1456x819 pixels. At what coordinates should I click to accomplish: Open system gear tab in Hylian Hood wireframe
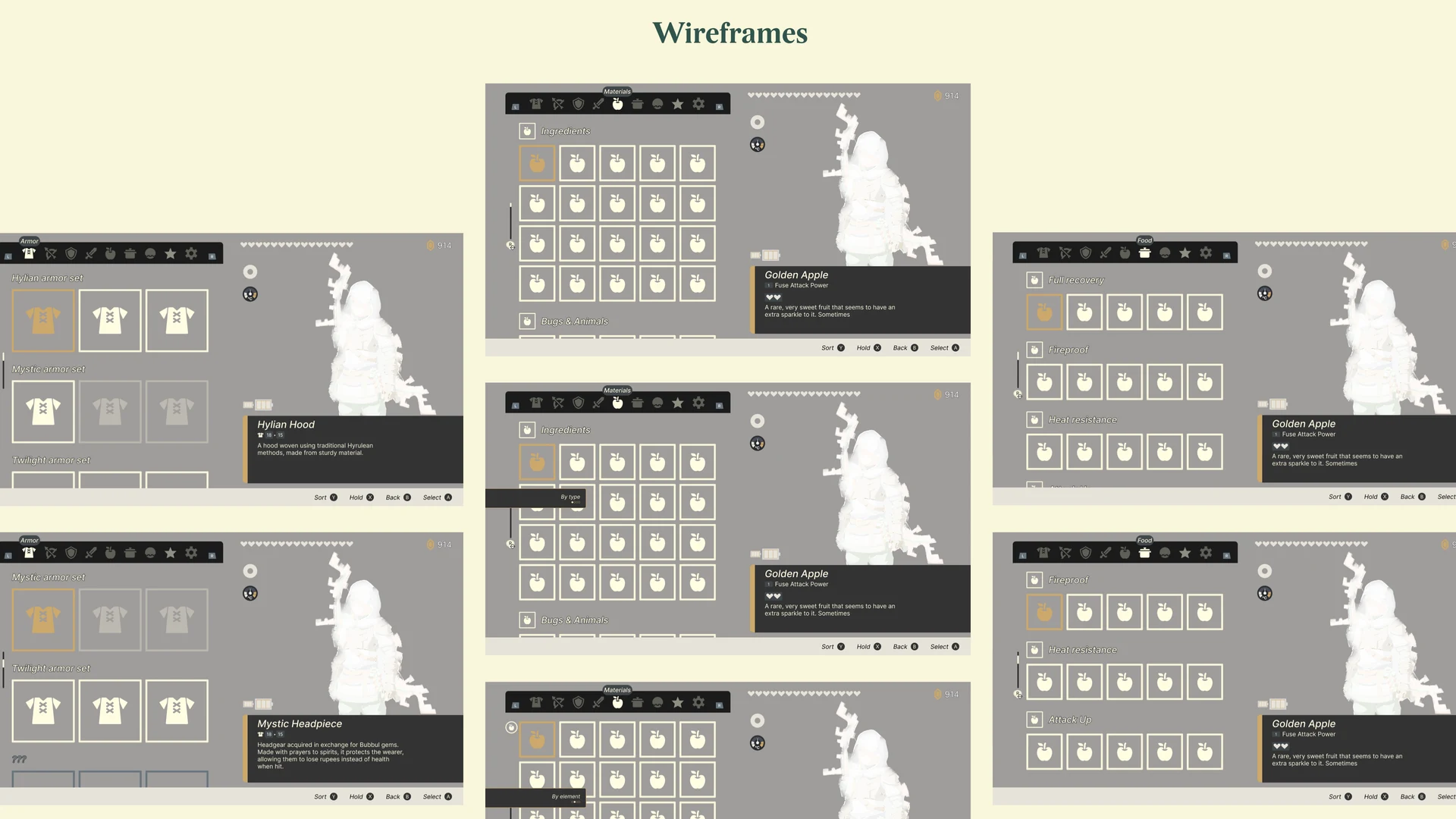pos(191,254)
